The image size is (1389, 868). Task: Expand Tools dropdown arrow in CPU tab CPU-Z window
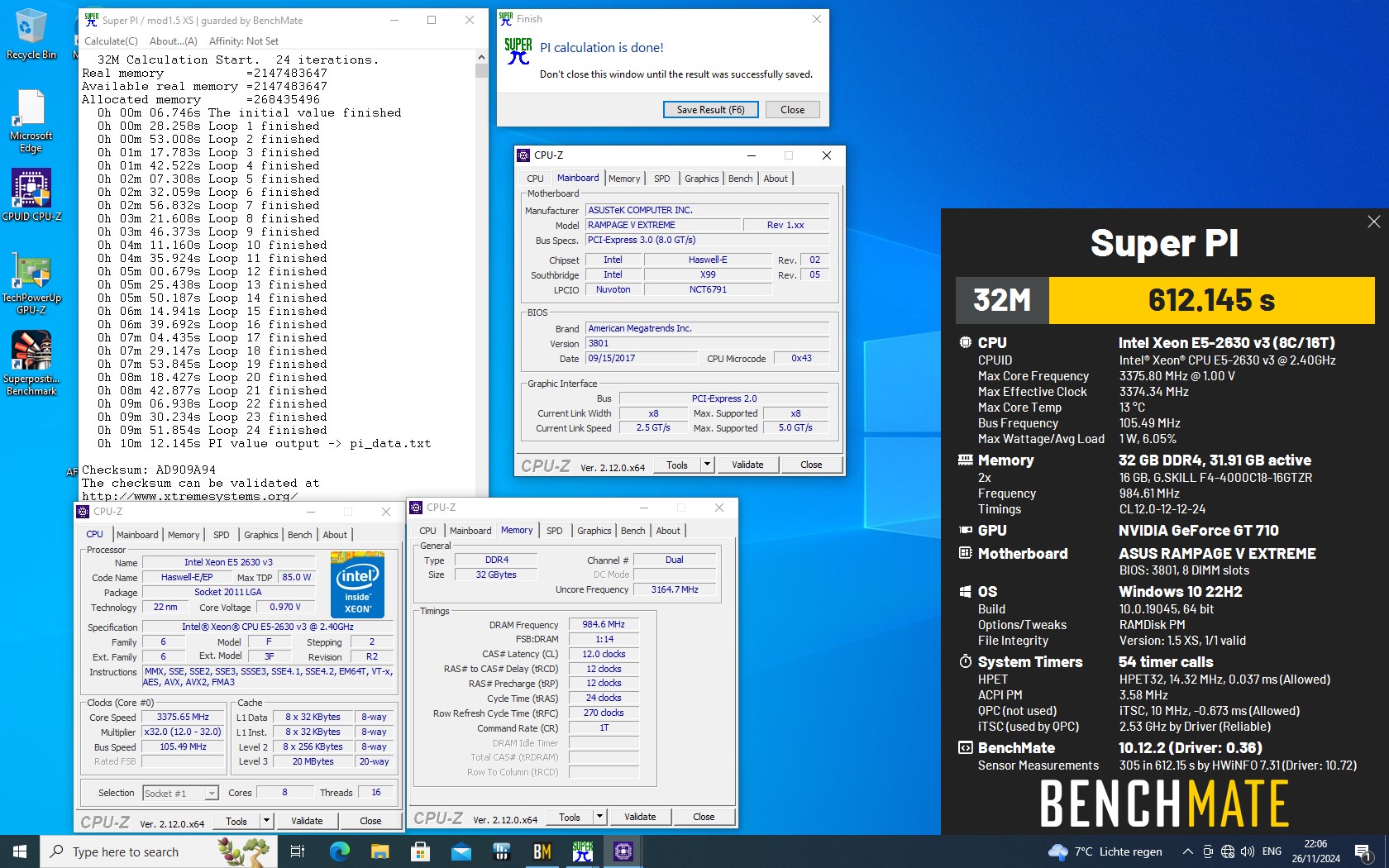(x=266, y=821)
